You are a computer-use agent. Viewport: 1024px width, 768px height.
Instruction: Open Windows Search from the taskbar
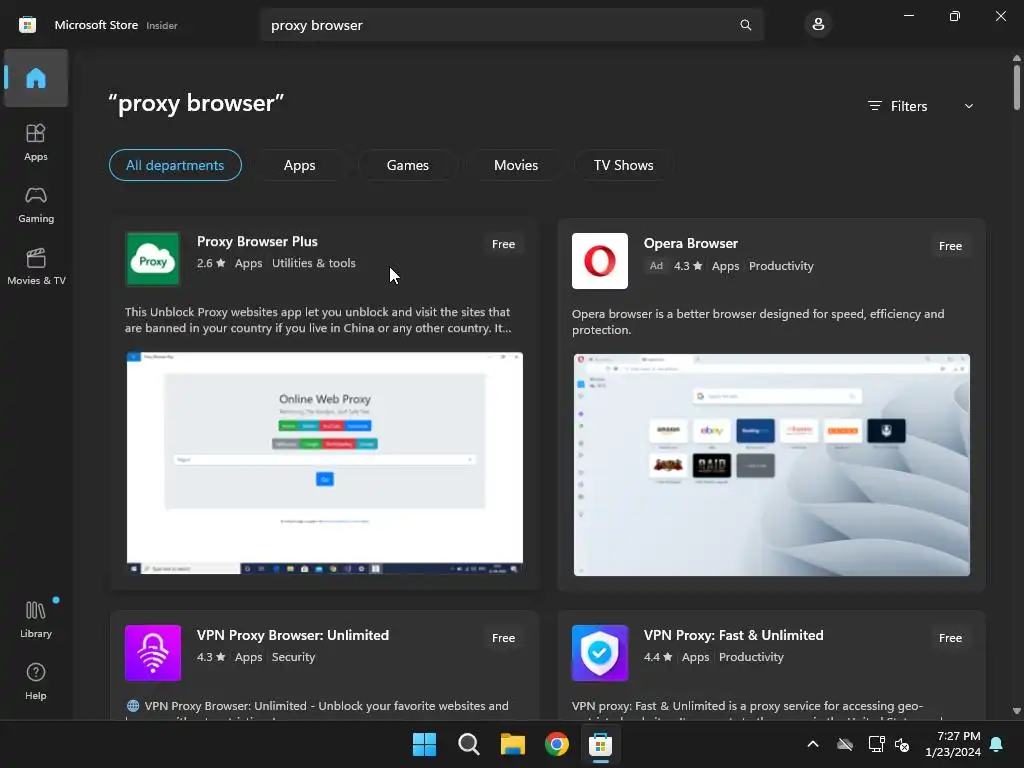pyautogui.click(x=468, y=744)
